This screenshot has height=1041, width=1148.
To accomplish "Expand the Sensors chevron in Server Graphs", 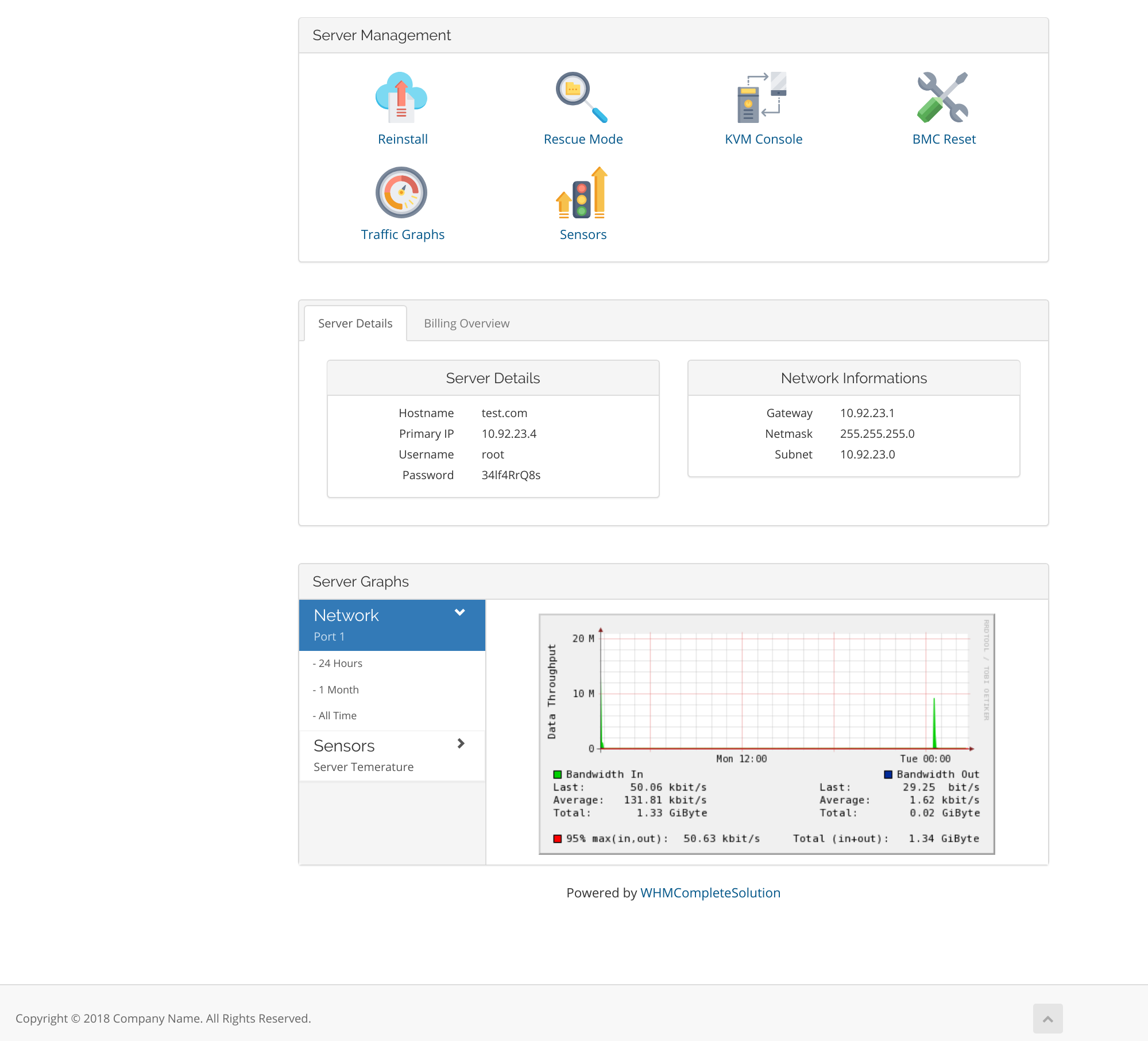I will pos(461,743).
